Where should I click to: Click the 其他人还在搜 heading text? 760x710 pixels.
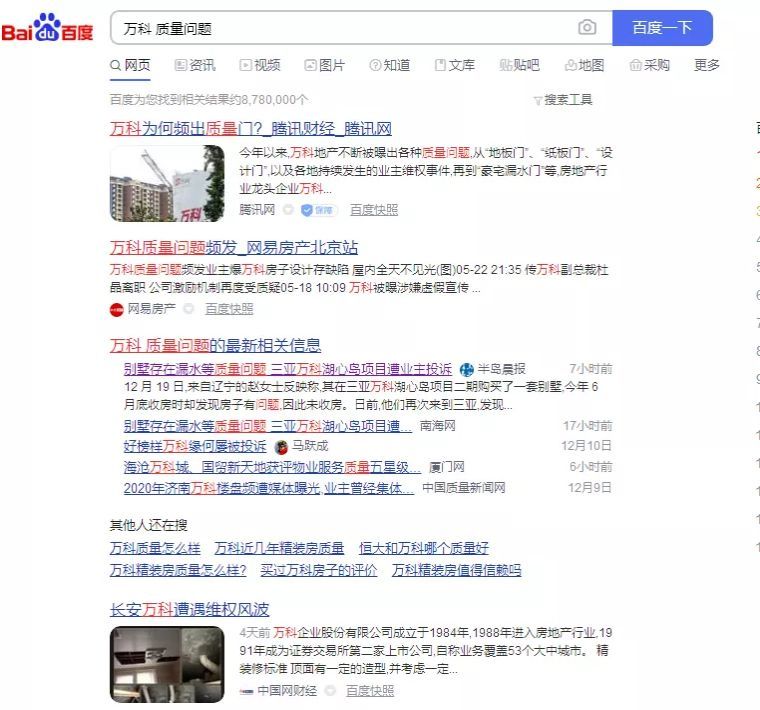point(148,525)
